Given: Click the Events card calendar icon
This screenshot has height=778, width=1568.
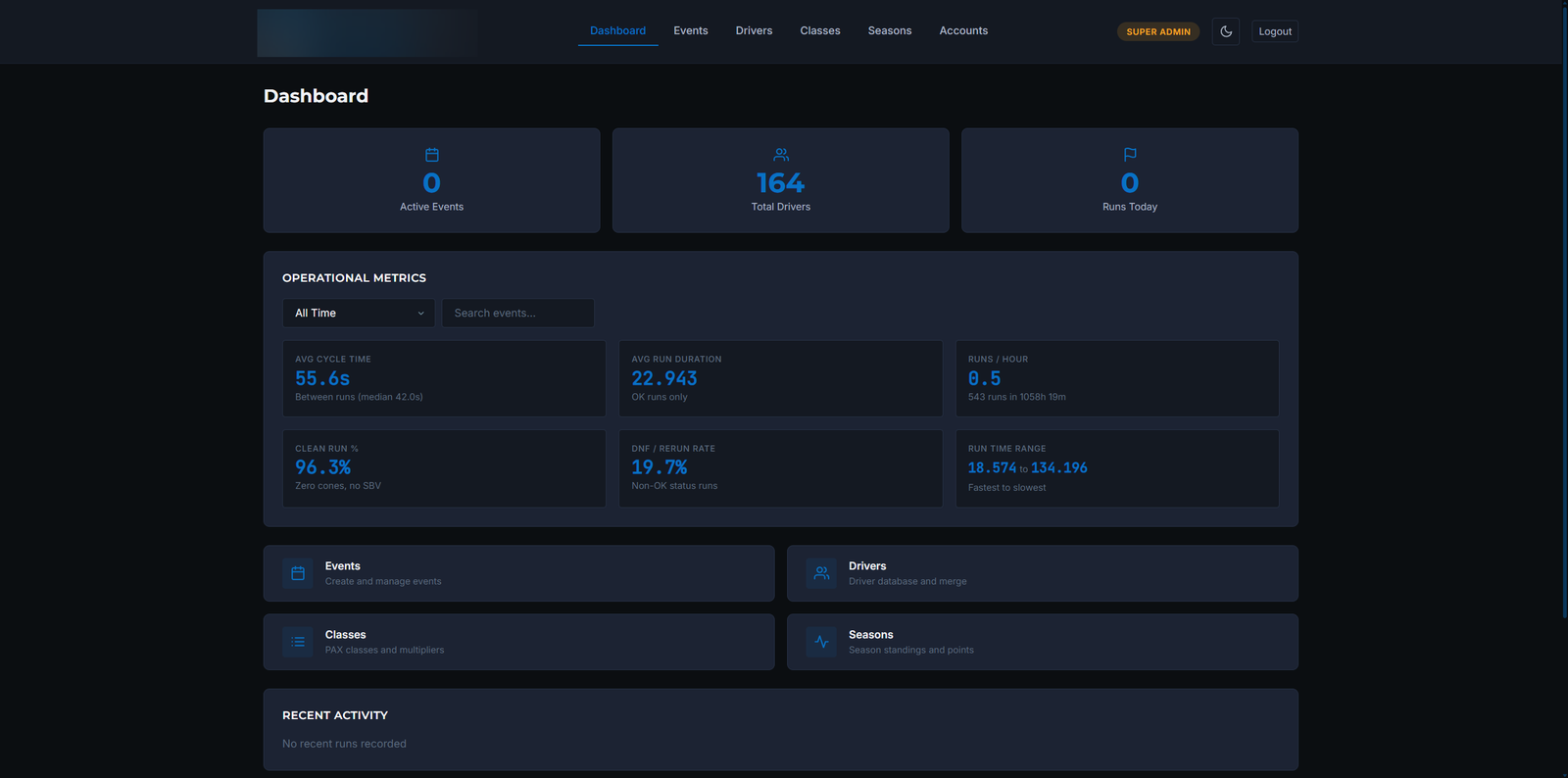Looking at the screenshot, I should click(x=298, y=573).
